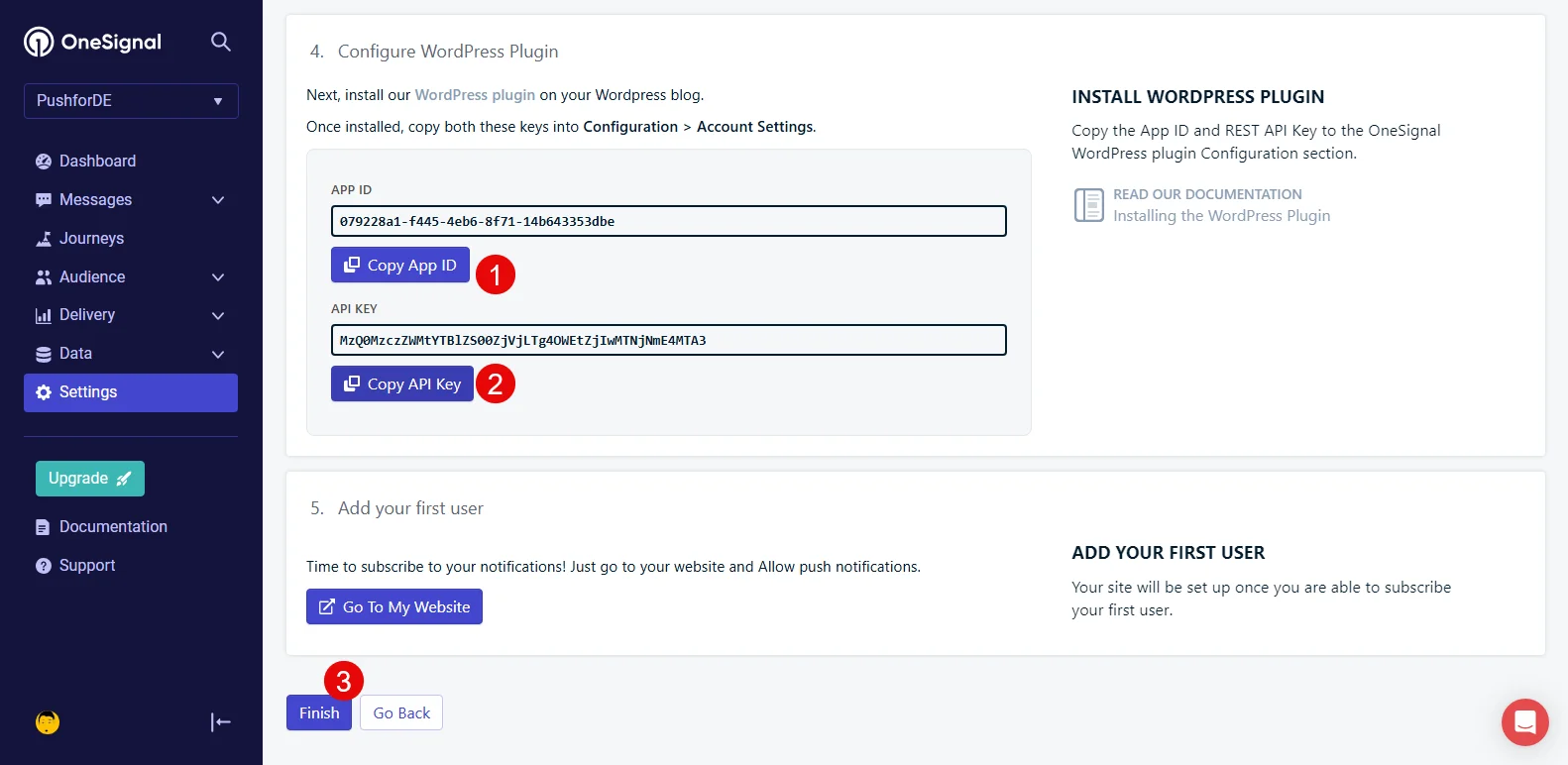Click the "Add your first user" heading

(410, 508)
